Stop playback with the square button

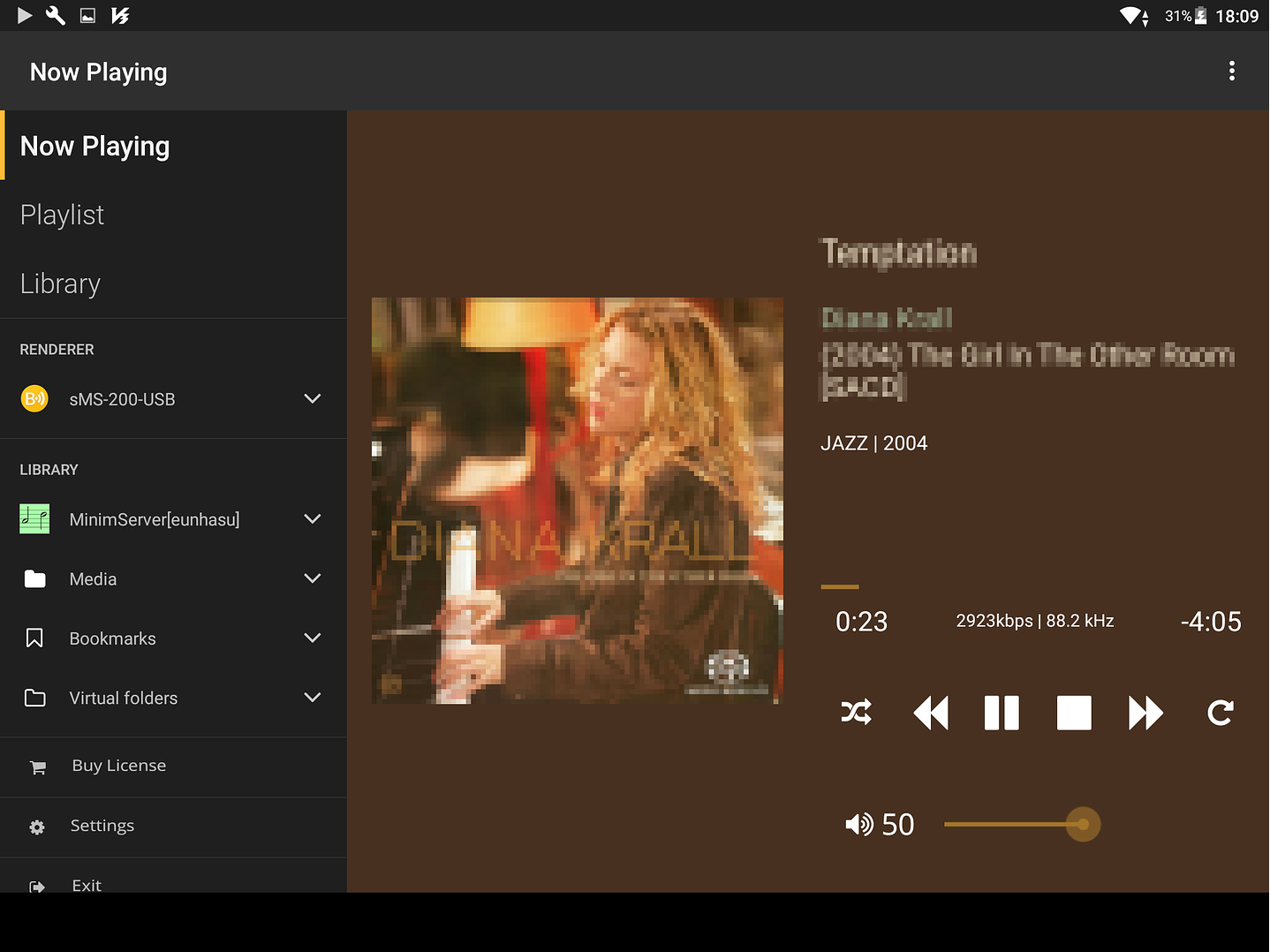(1074, 713)
